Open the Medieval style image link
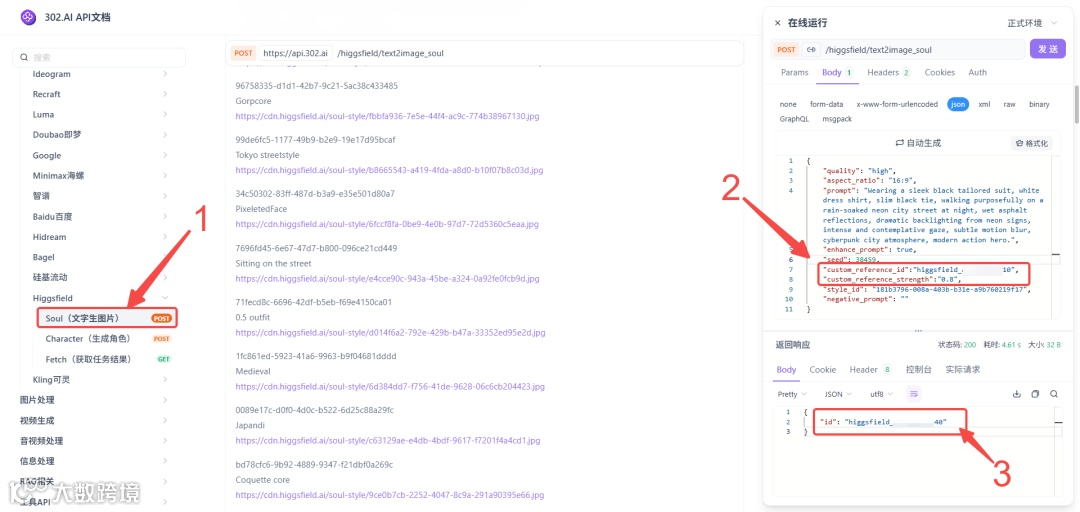Screen dimensions: 1080x512 390,387
